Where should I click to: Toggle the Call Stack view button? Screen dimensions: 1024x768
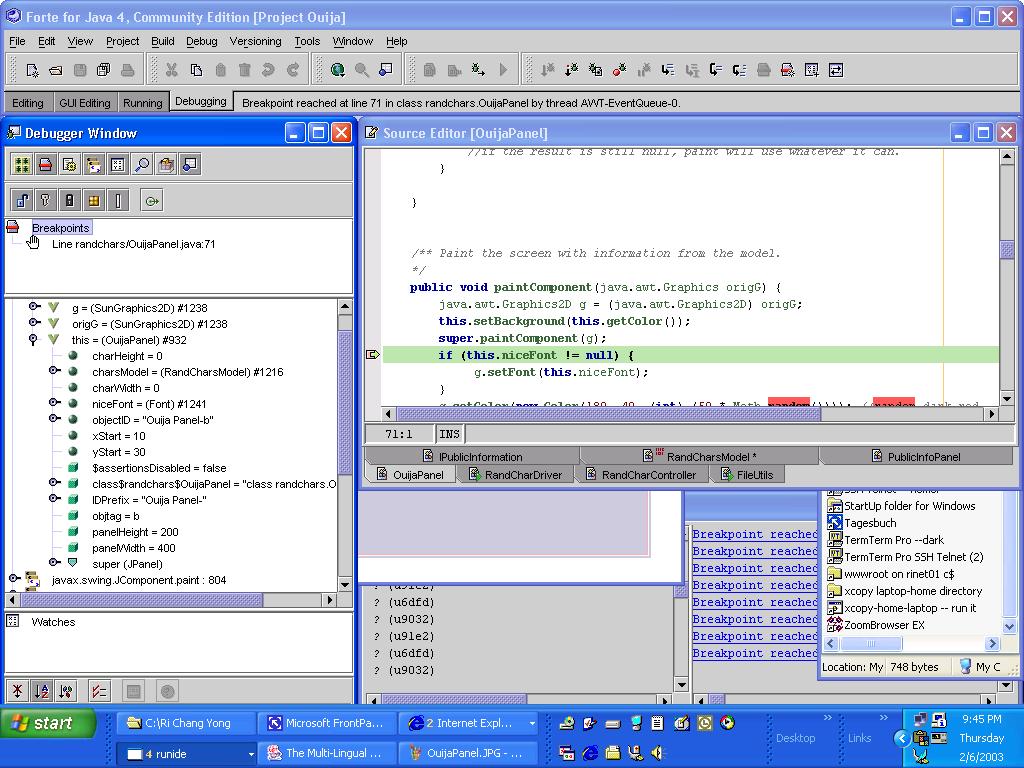click(x=94, y=165)
